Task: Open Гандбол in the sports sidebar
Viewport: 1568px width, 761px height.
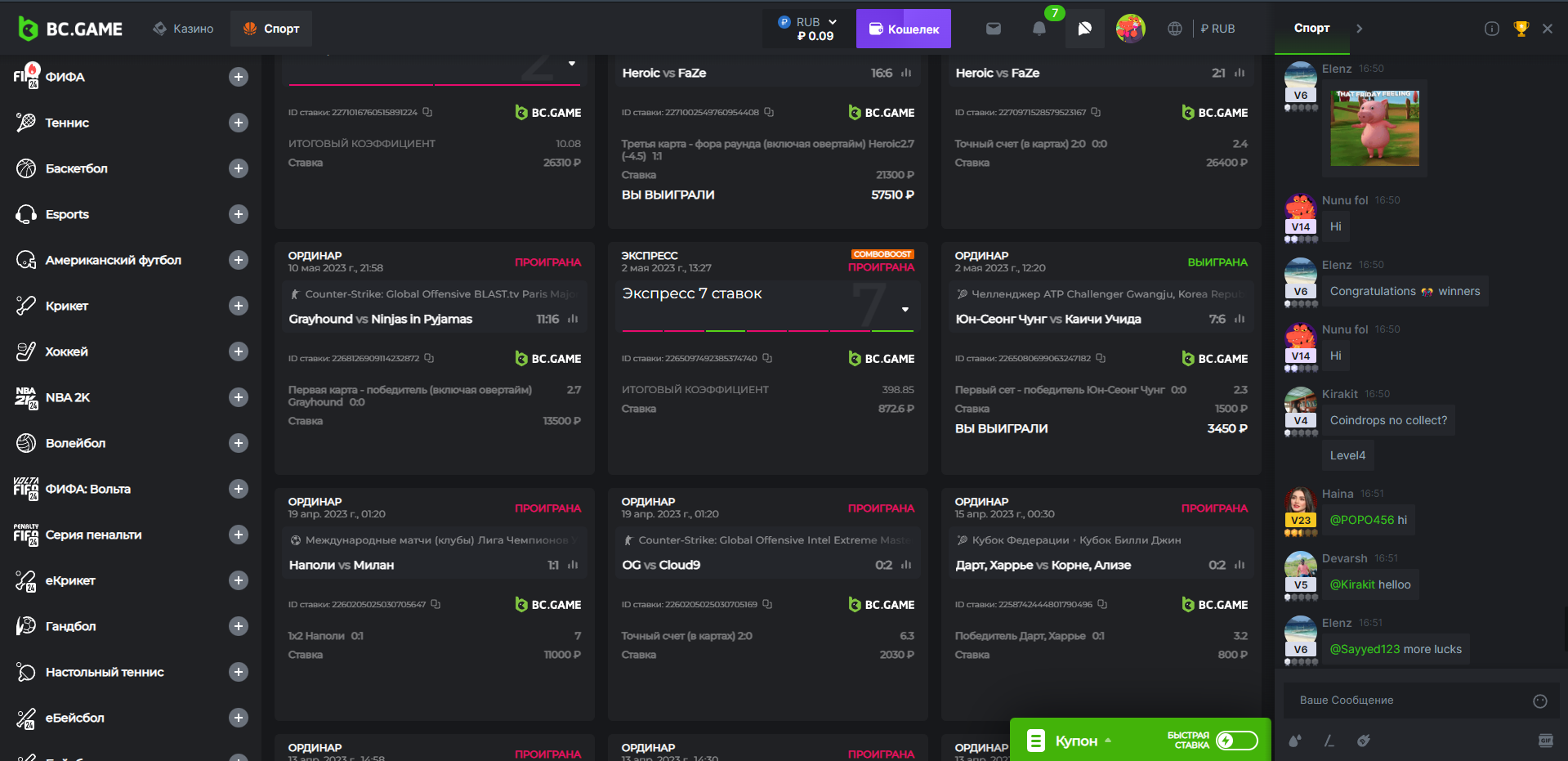Action: pyautogui.click(x=70, y=626)
